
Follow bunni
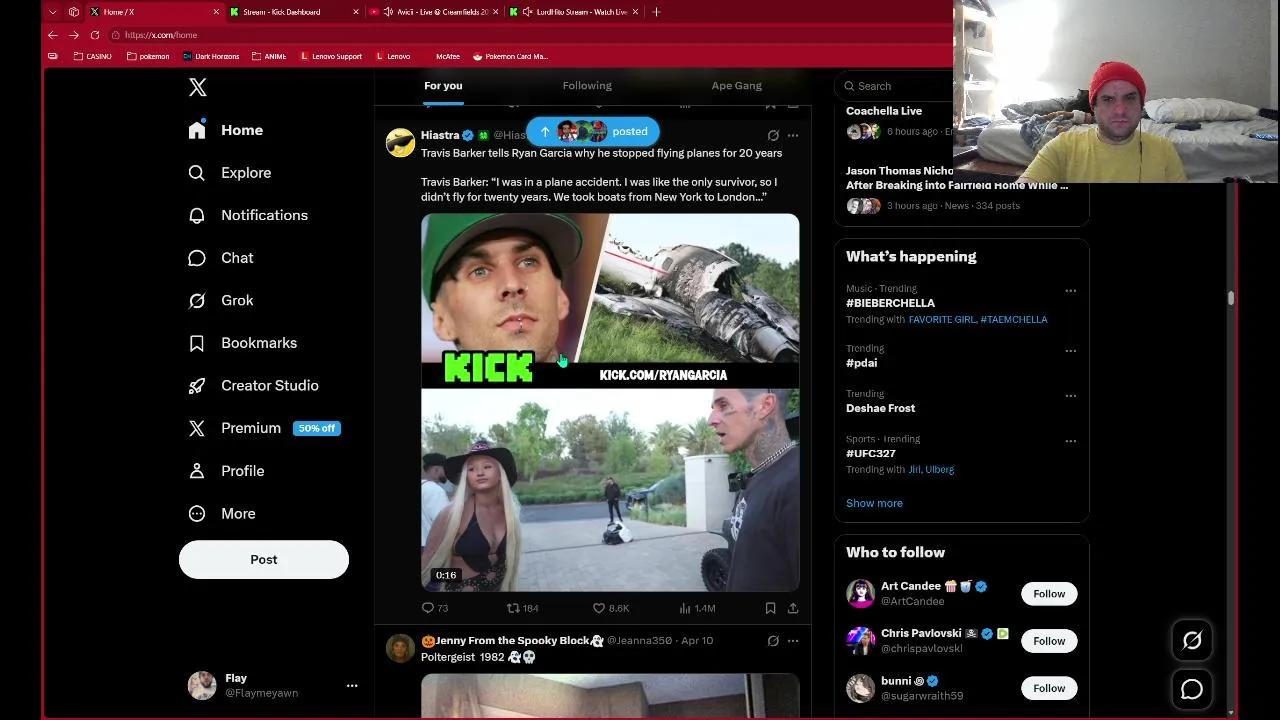click(x=1049, y=688)
